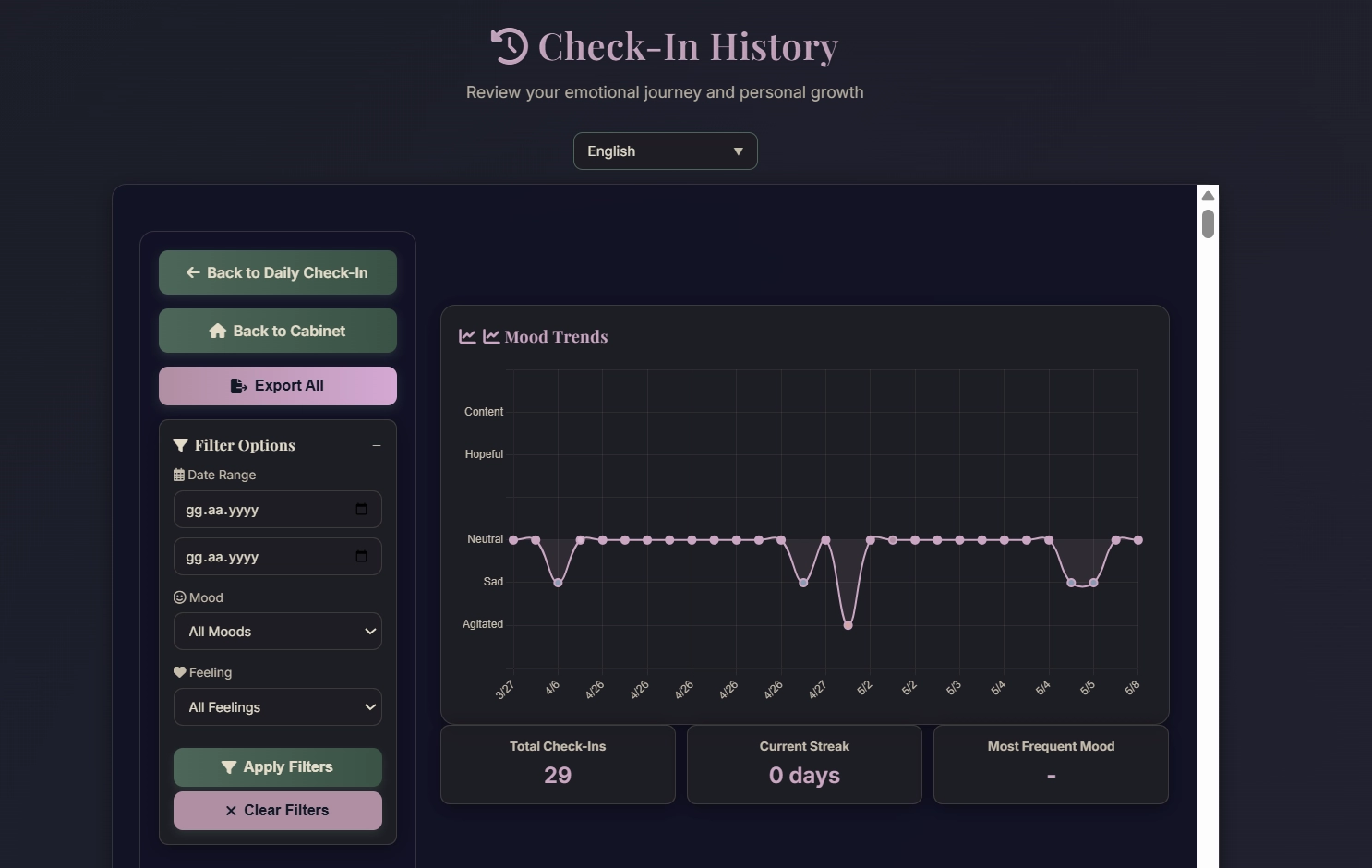
Task: Click the smiley icon next to Mood label
Action: (x=179, y=597)
